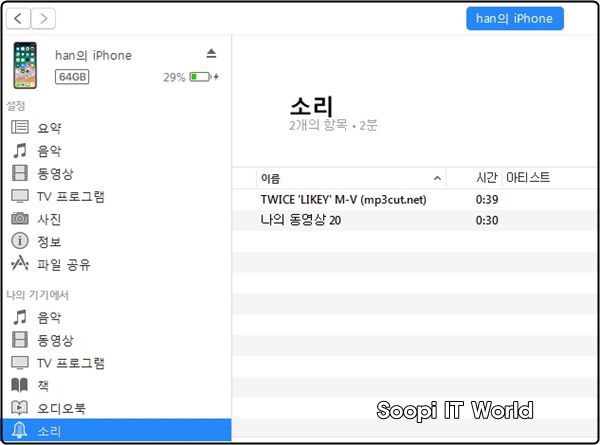Click the han의 iPhone blue button
This screenshot has height=445, width=600.
(515, 18)
